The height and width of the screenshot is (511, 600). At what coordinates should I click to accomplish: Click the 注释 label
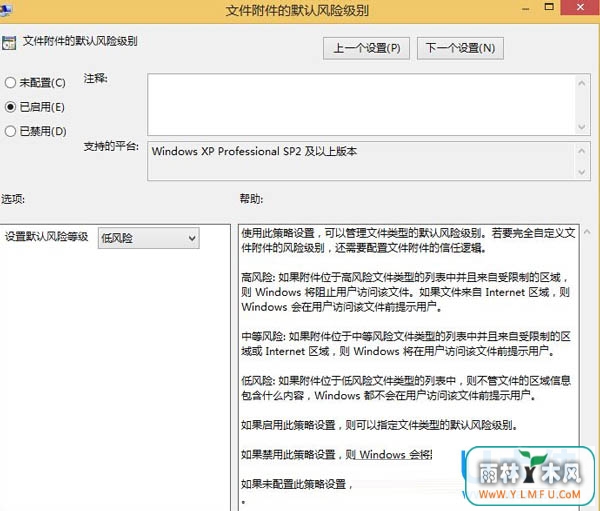tap(95, 78)
